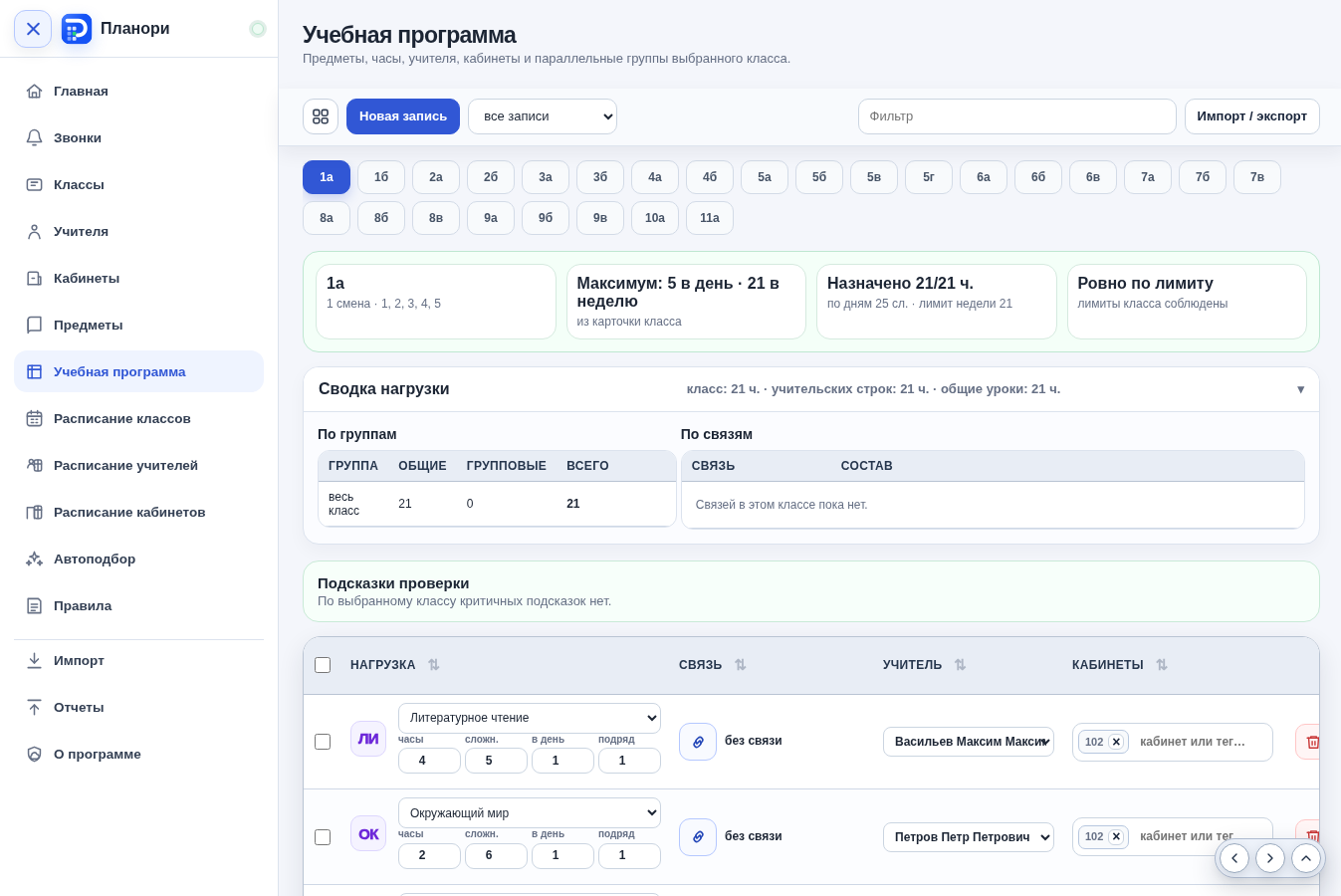Open Классы via its sidebar icon

[x=34, y=184]
